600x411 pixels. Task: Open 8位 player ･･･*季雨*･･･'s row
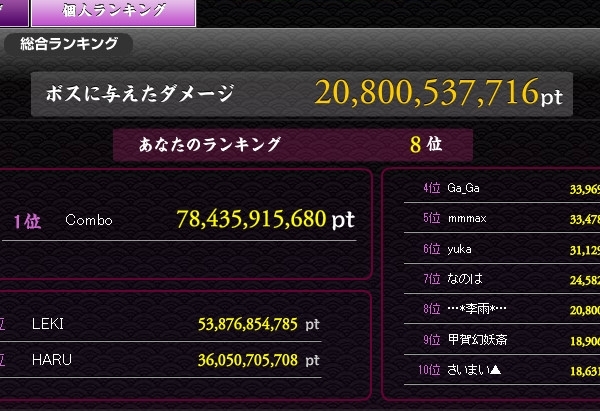(x=502, y=309)
